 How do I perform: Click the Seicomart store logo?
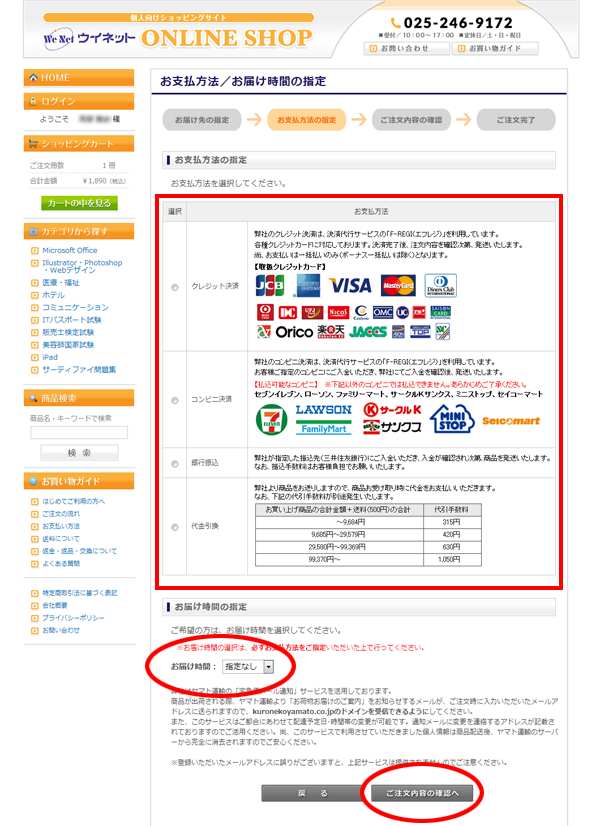click(x=511, y=421)
